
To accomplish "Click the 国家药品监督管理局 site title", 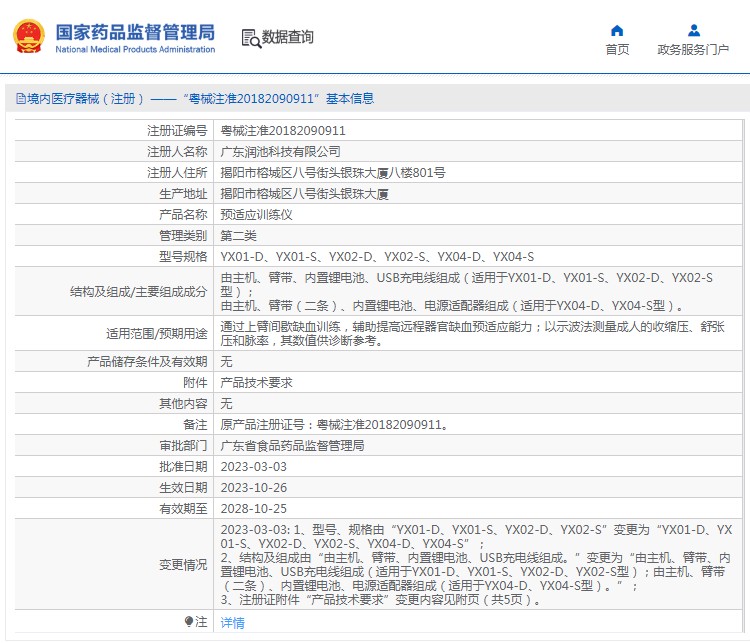I will [x=134, y=30].
